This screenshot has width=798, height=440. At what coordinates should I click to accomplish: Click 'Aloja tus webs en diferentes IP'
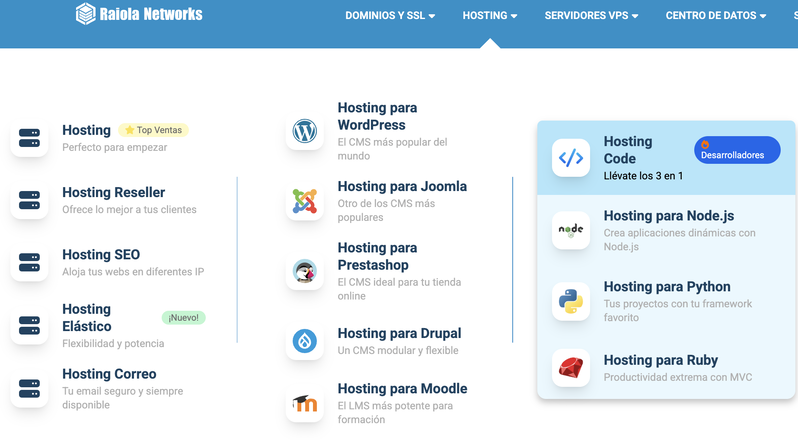pyautogui.click(x=133, y=272)
